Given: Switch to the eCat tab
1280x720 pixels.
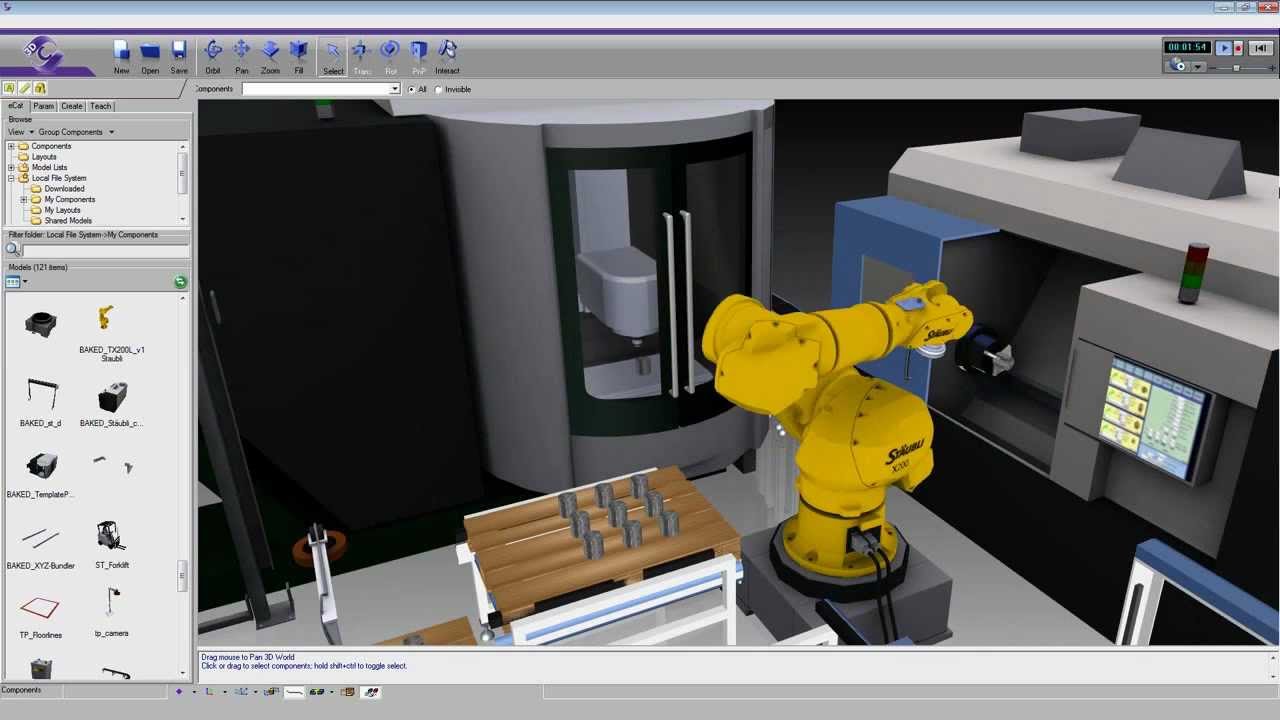Looking at the screenshot, I should pyautogui.click(x=15, y=105).
